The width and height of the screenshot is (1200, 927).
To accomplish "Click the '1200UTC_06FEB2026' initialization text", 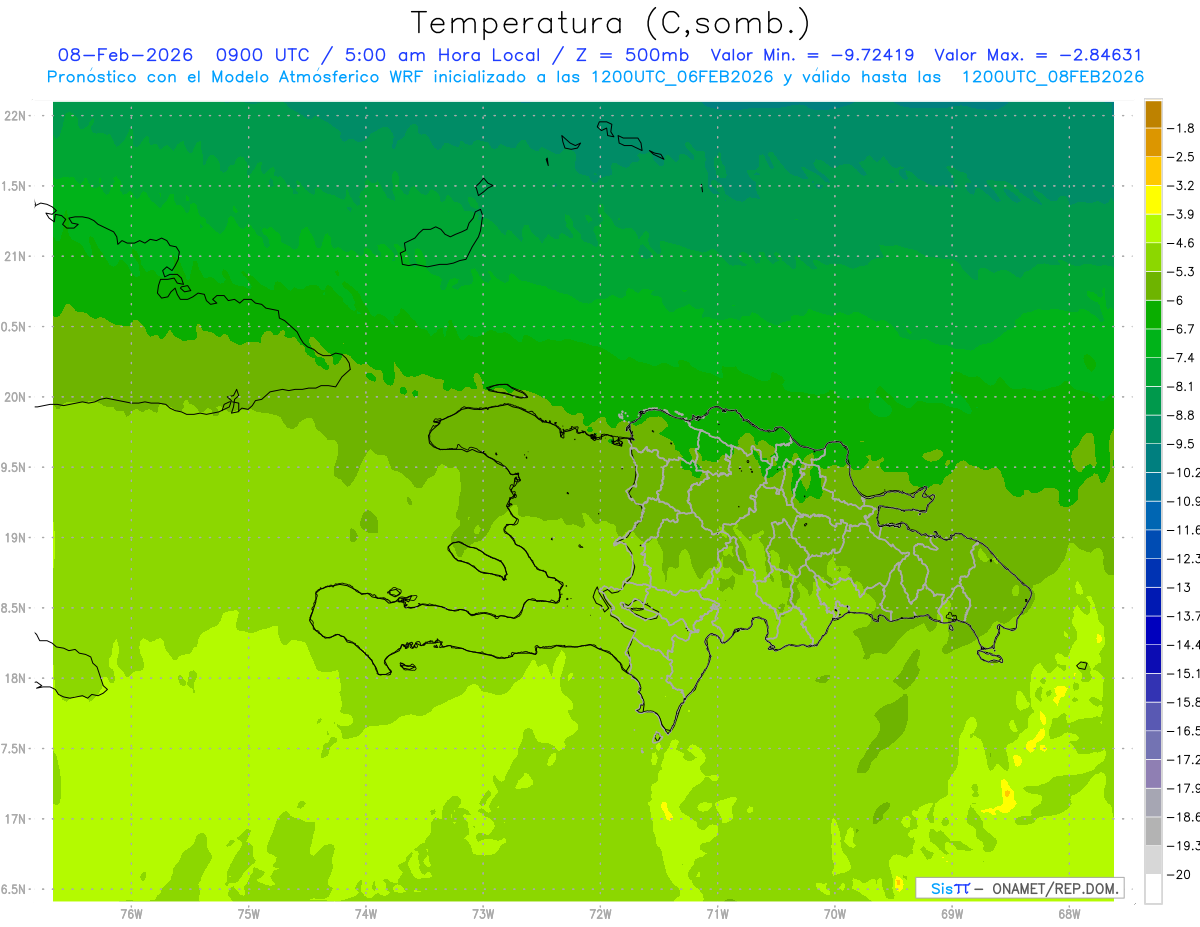I will tap(683, 77).
